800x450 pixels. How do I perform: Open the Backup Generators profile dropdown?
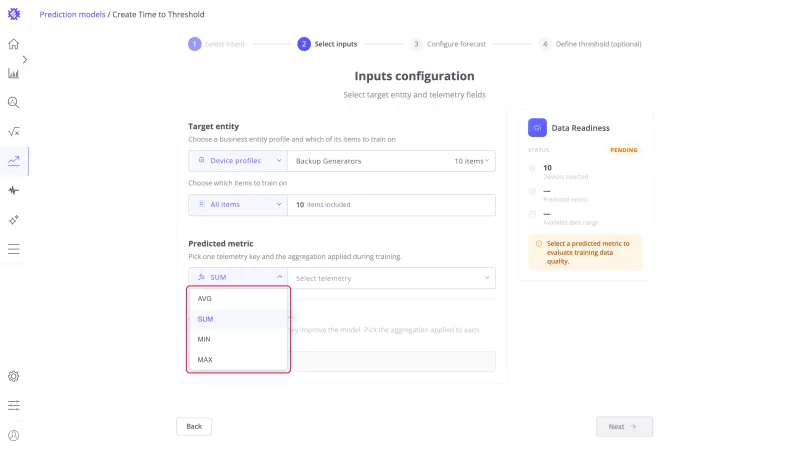click(x=391, y=161)
